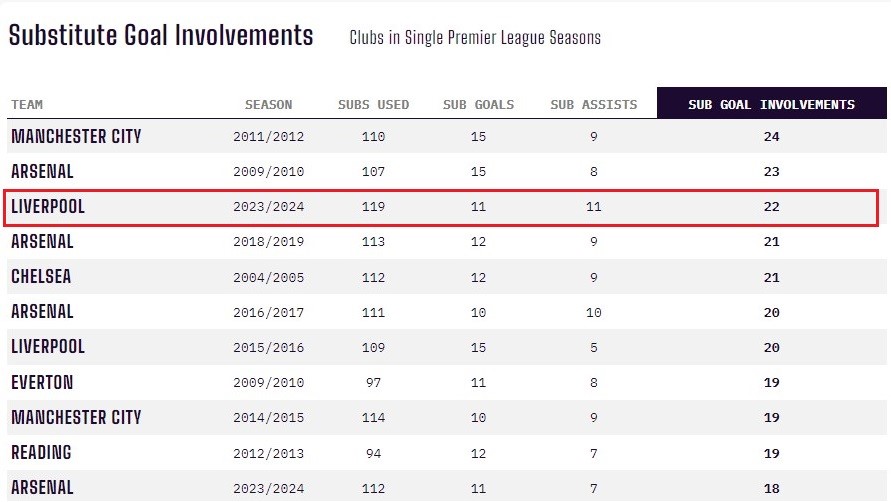Viewport: 891px width, 502px height.
Task: Click Arsenal in the 2009/2010 row
Action: (x=42, y=172)
